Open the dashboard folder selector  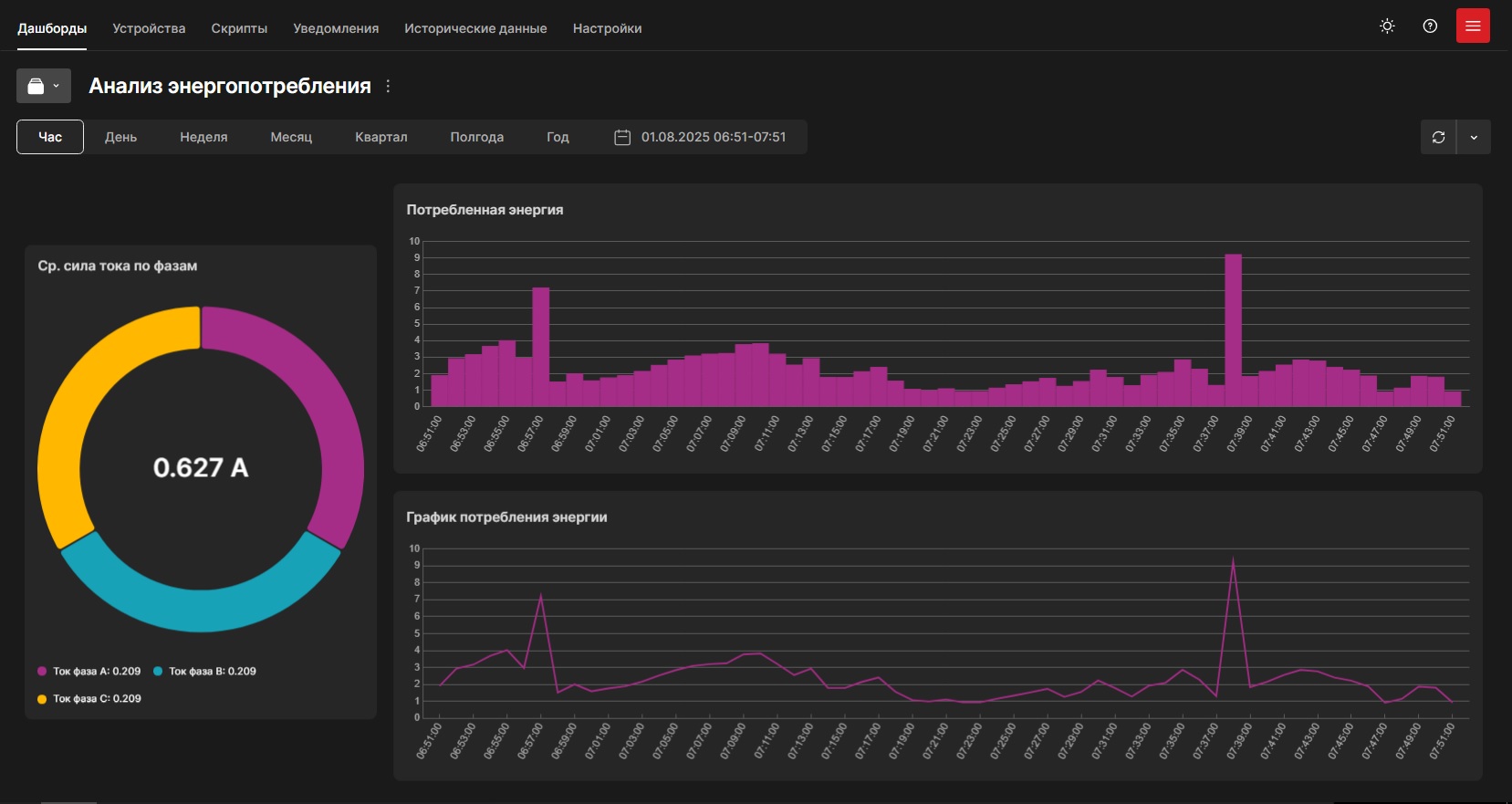tap(43, 86)
